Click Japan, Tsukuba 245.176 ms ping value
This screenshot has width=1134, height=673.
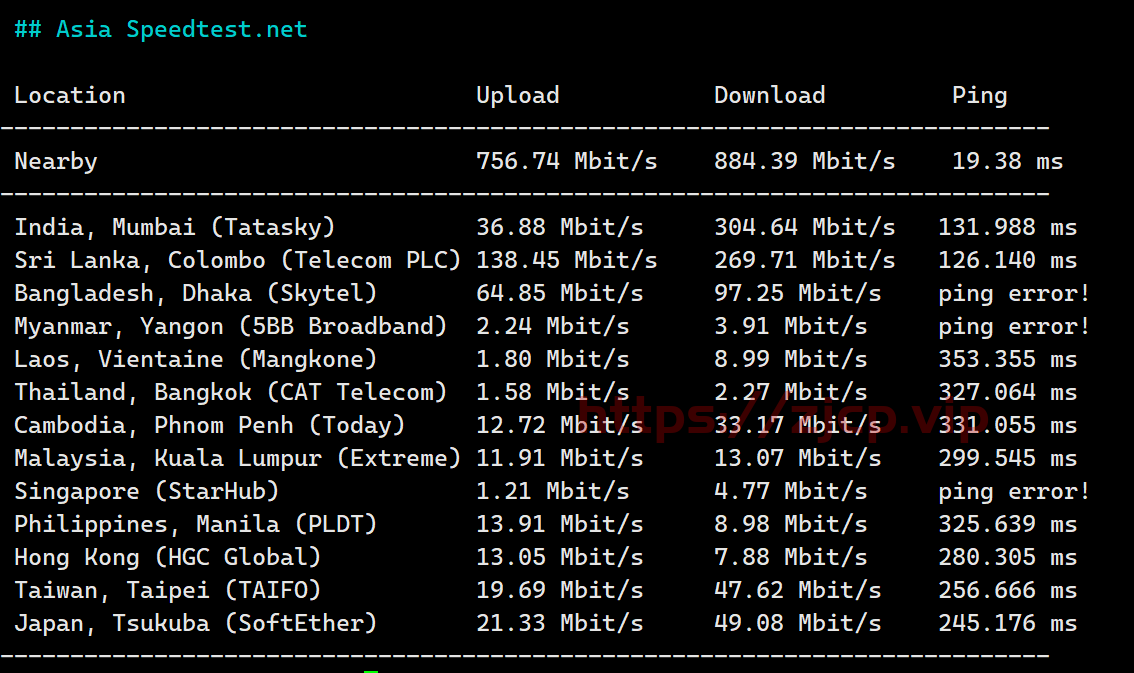point(1007,623)
